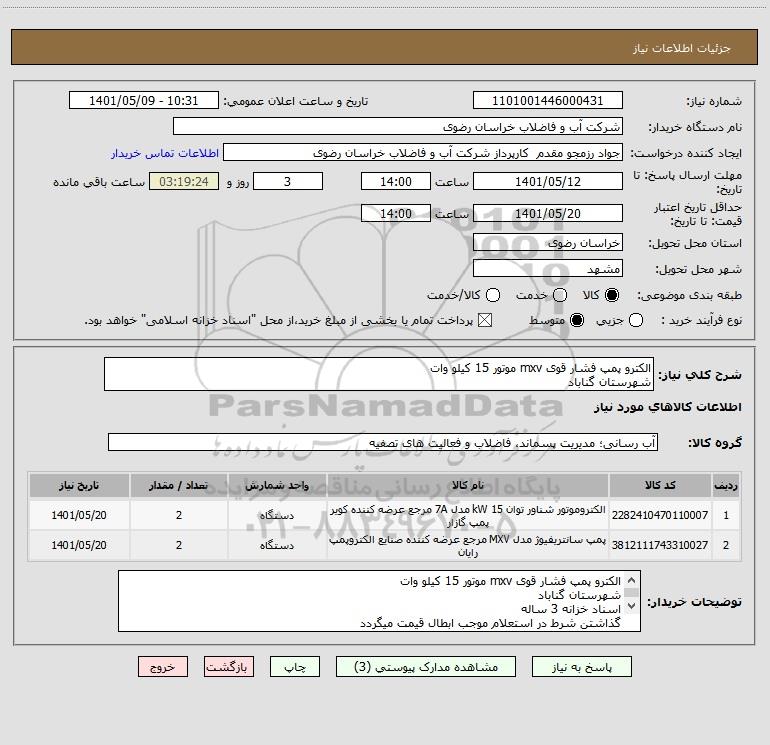Image resolution: width=770 pixels, height=745 pixels.
Task: Click the price validity date 1401/05/20 field
Action: pos(548,213)
